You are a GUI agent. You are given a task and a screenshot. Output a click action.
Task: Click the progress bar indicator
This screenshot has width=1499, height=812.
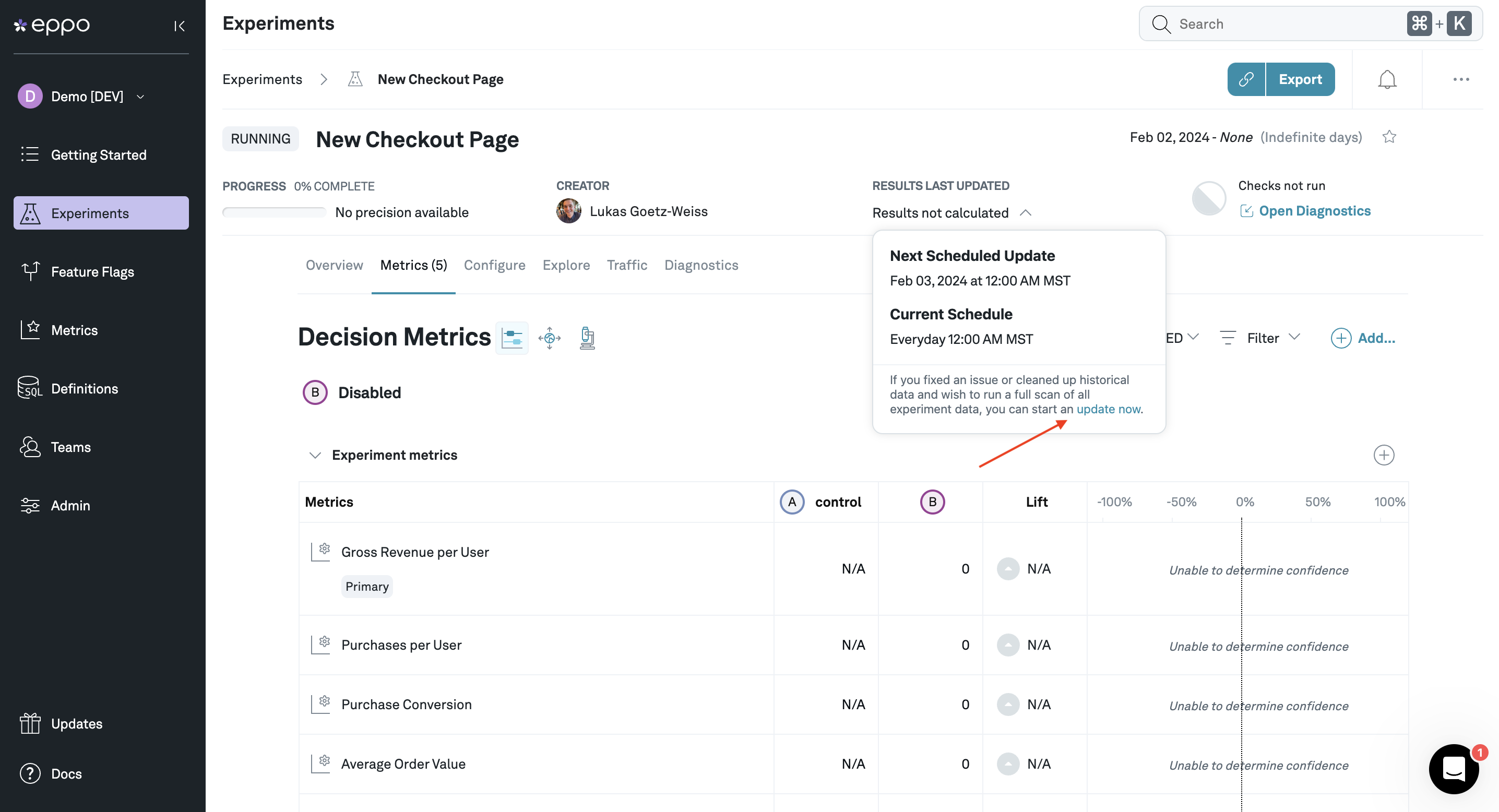pos(274,212)
